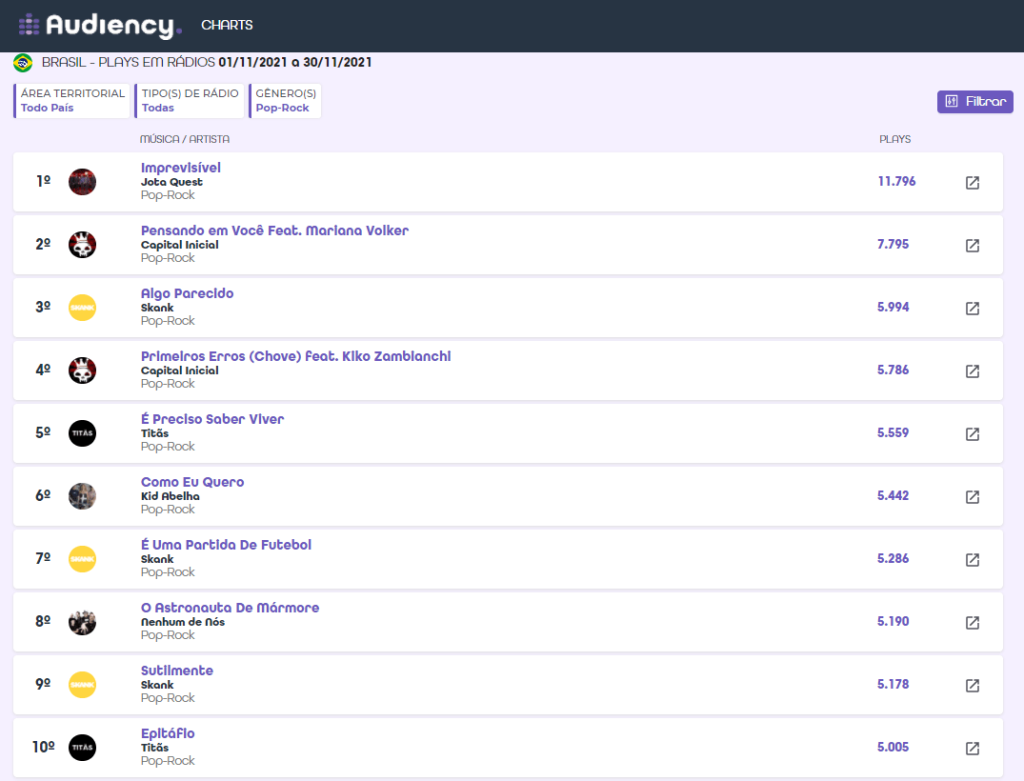This screenshot has width=1024, height=781.
Task: Open the song Imprevisível
Action: tap(181, 168)
